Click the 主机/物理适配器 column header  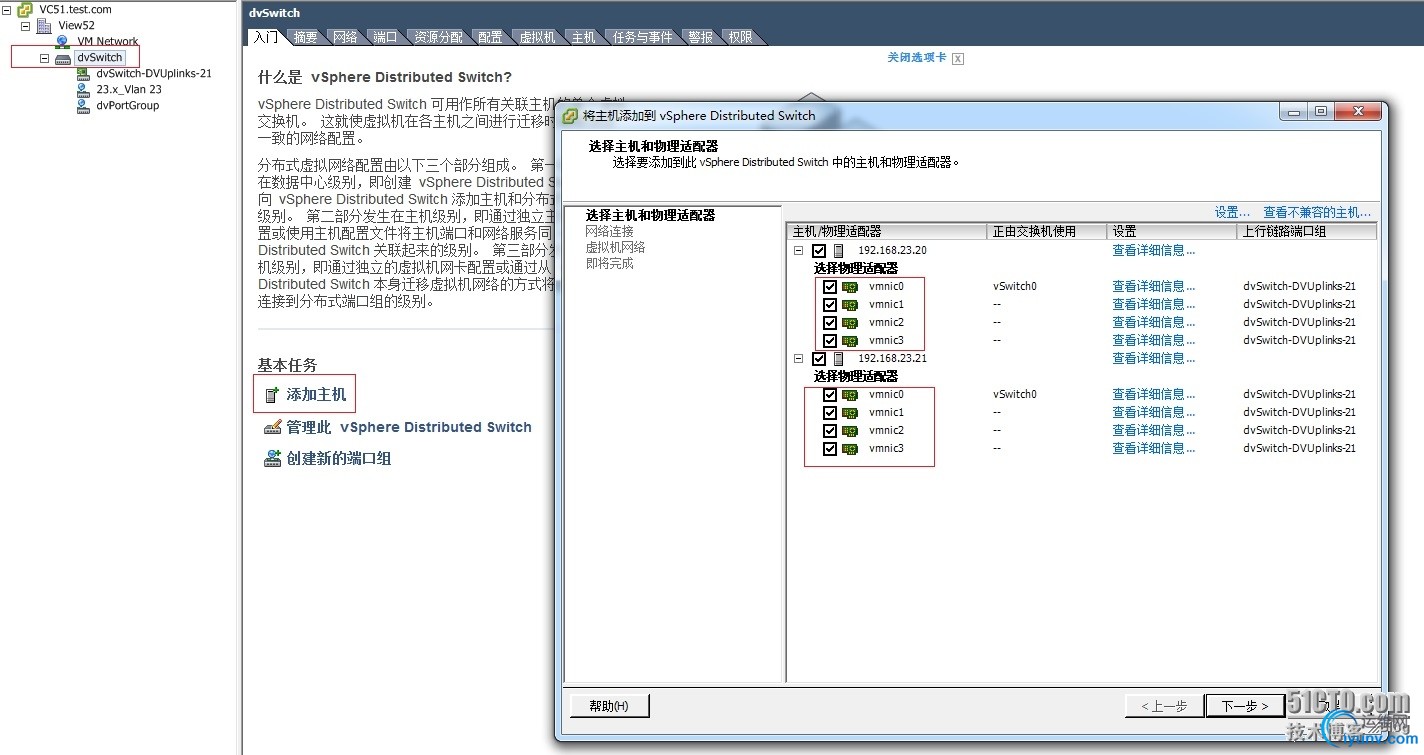coord(886,231)
